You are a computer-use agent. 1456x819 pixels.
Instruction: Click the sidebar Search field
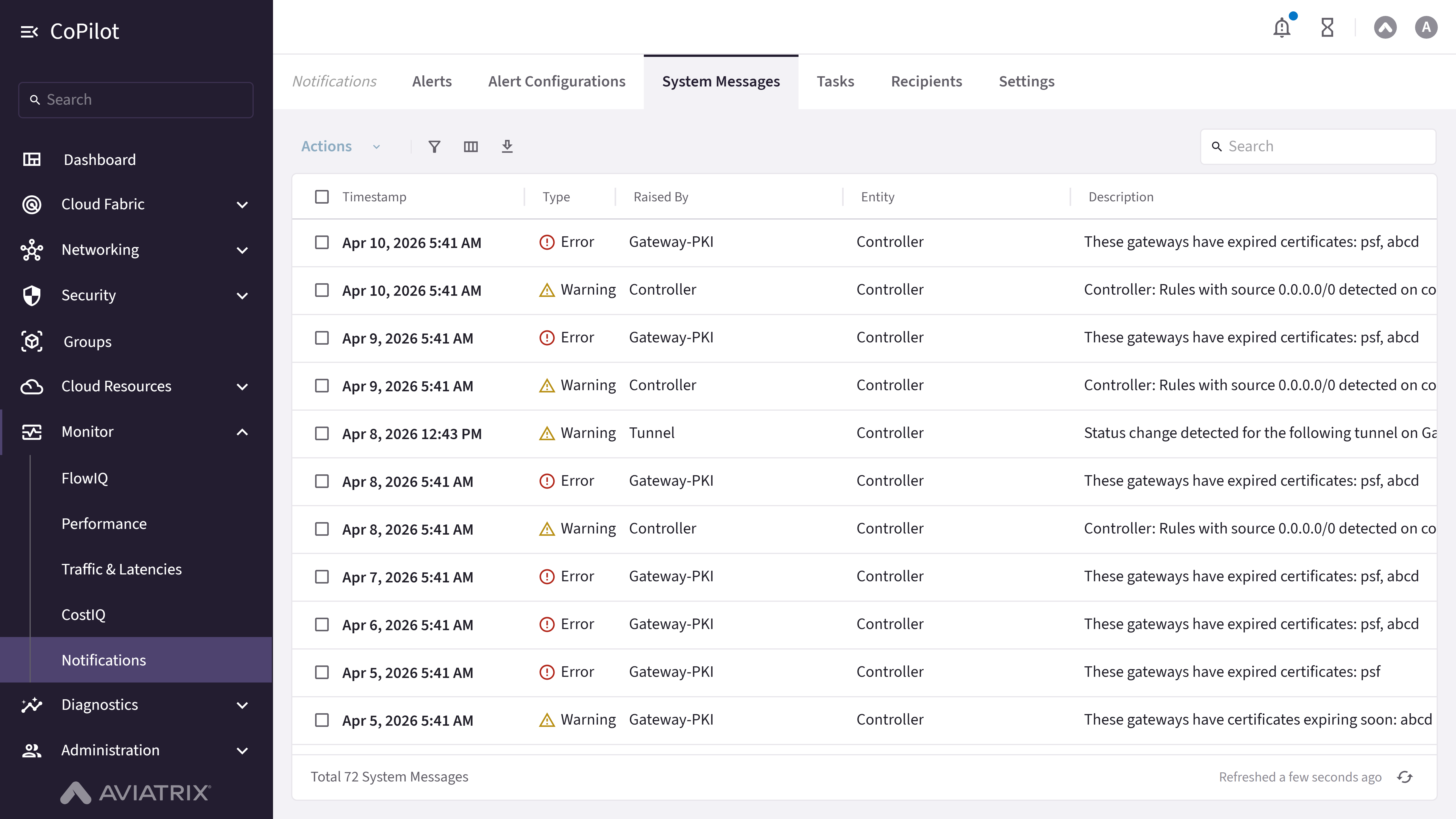136,100
